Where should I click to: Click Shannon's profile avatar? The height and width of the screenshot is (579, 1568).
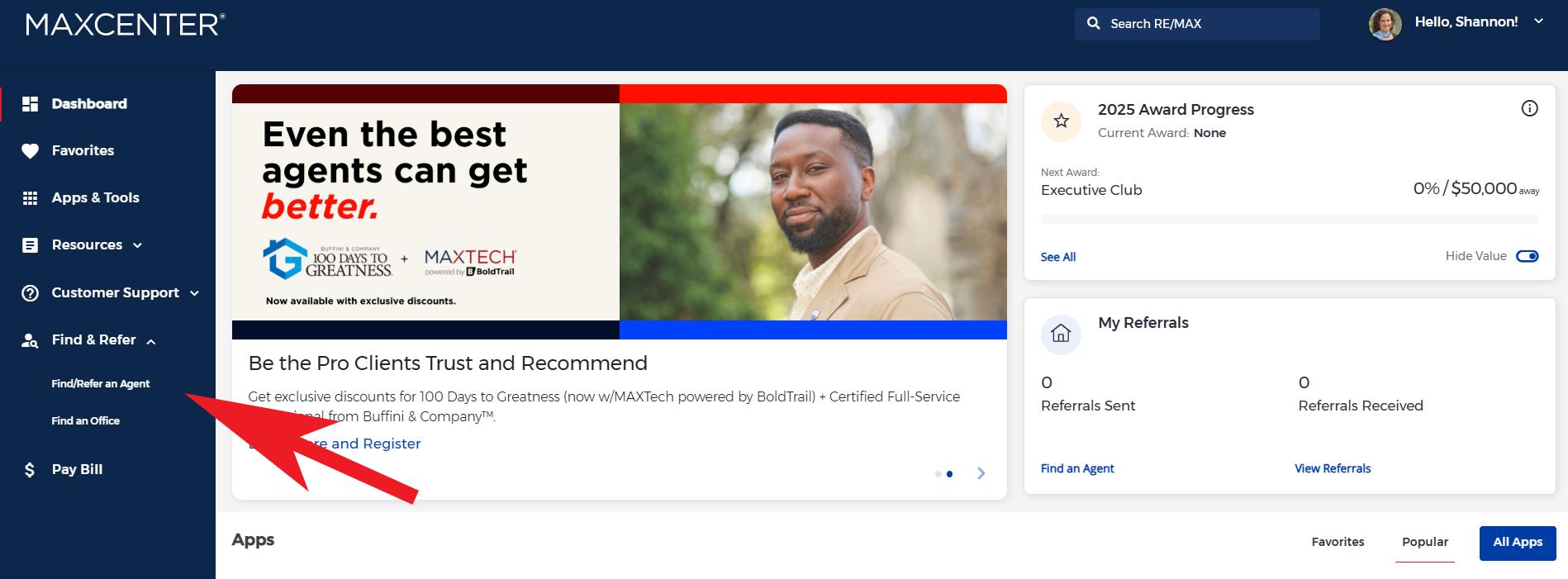coord(1385,24)
